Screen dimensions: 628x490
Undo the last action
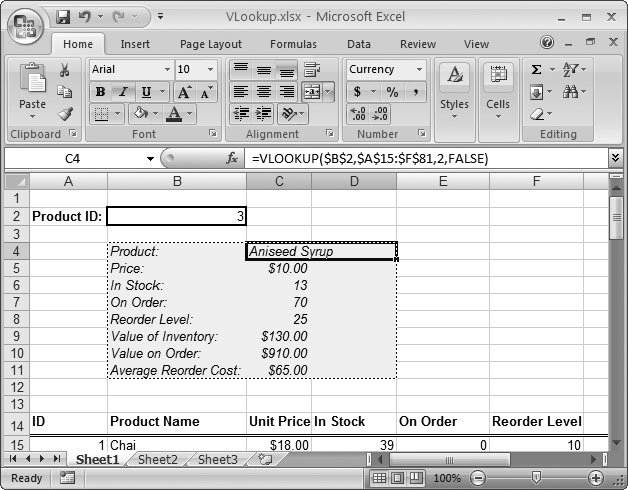(x=85, y=17)
